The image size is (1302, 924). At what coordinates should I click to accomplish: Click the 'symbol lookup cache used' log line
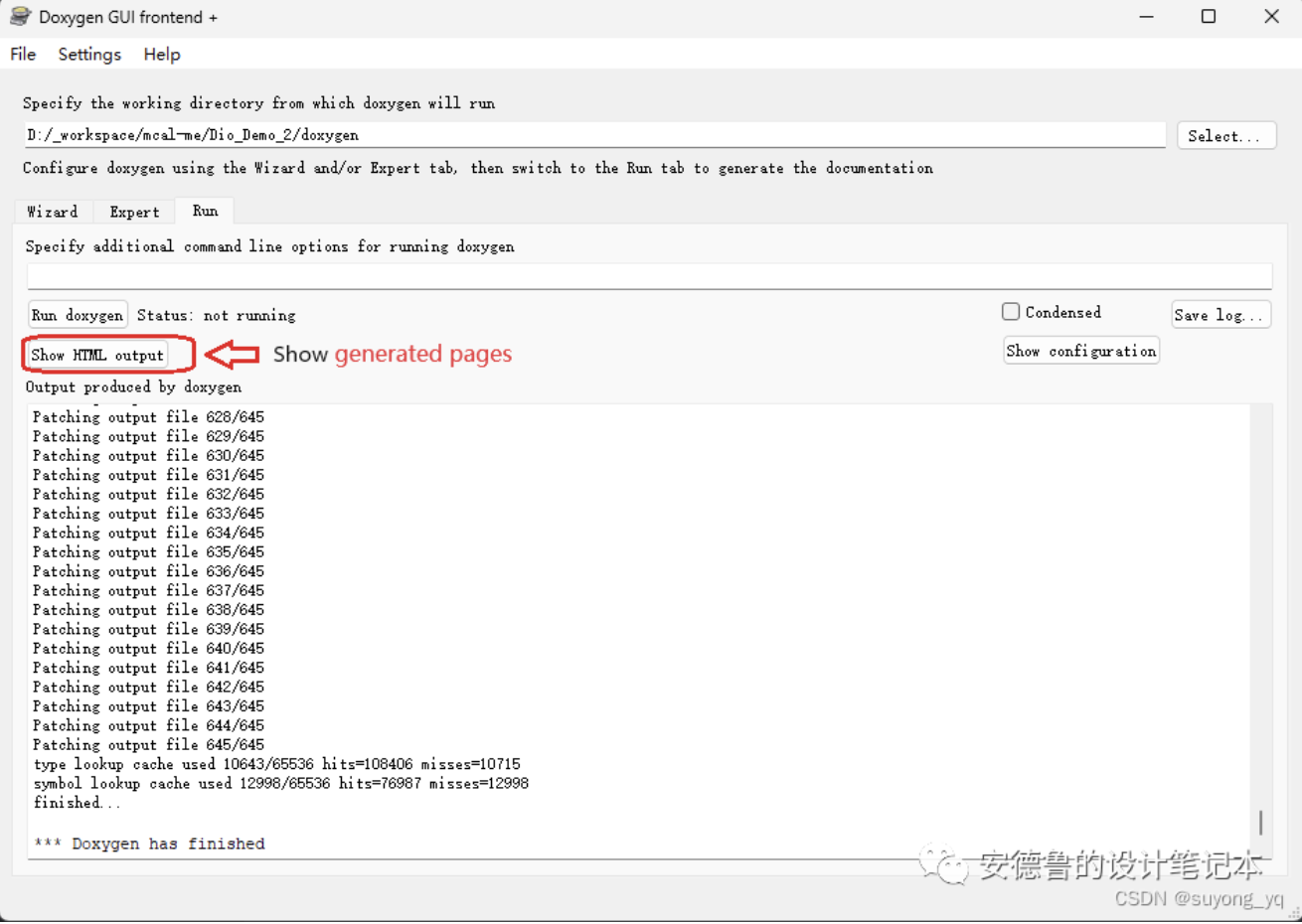coord(280,784)
